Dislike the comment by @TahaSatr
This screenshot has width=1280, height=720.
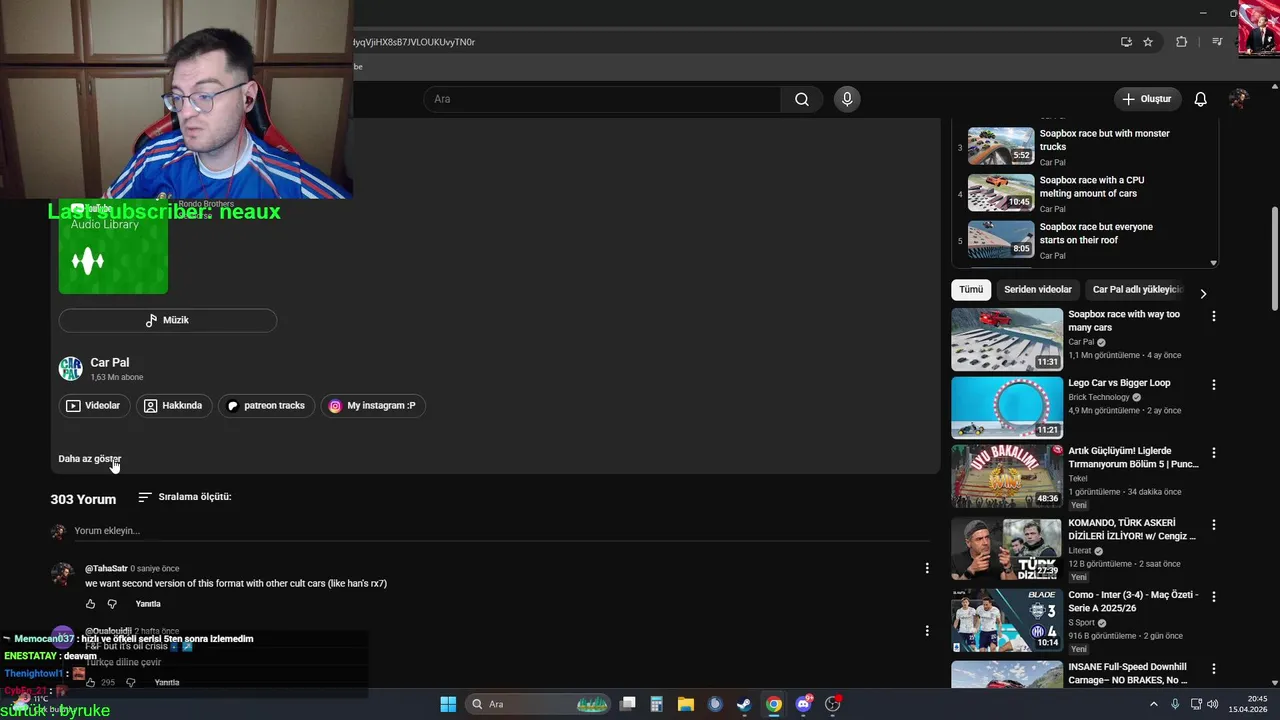pos(112,604)
